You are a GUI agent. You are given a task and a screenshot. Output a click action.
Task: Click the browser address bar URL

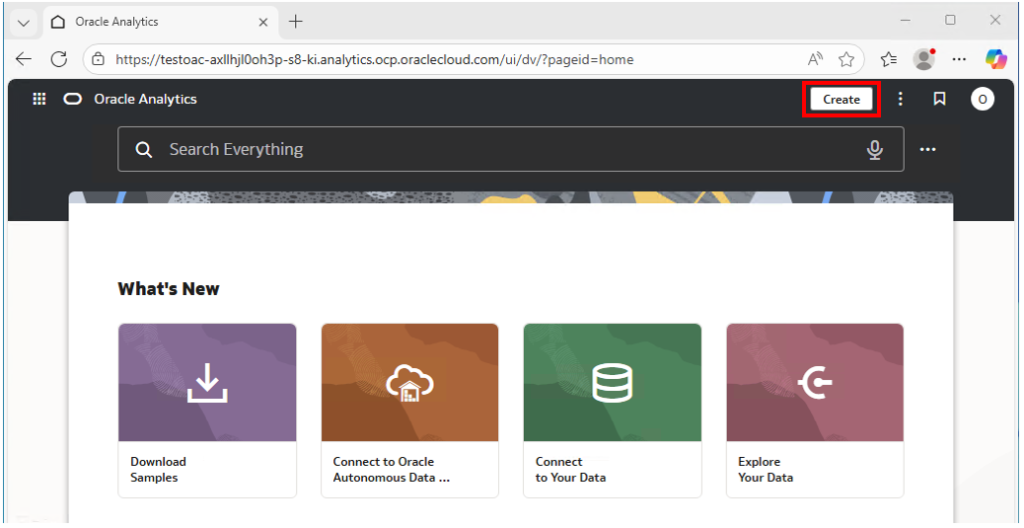tap(375, 59)
